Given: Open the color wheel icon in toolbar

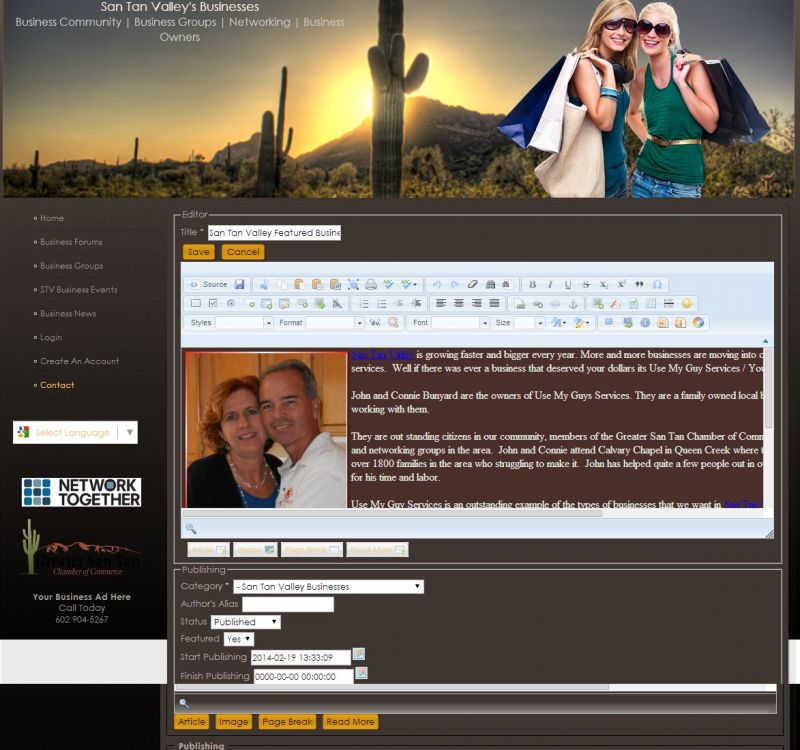Looking at the screenshot, I should [x=698, y=322].
